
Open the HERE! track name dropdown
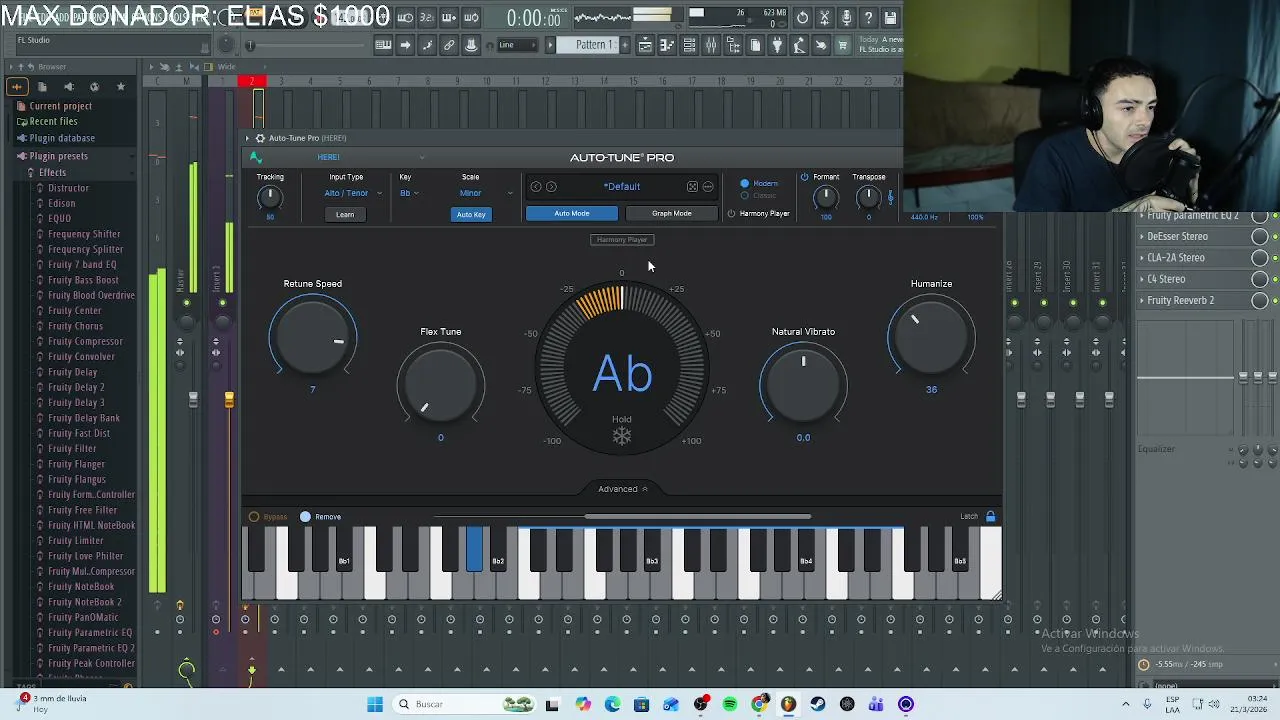pyautogui.click(x=370, y=157)
